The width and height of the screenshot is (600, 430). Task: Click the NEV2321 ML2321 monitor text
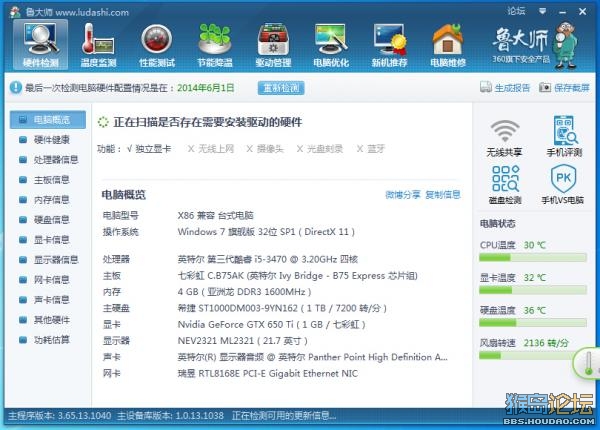coord(243,340)
